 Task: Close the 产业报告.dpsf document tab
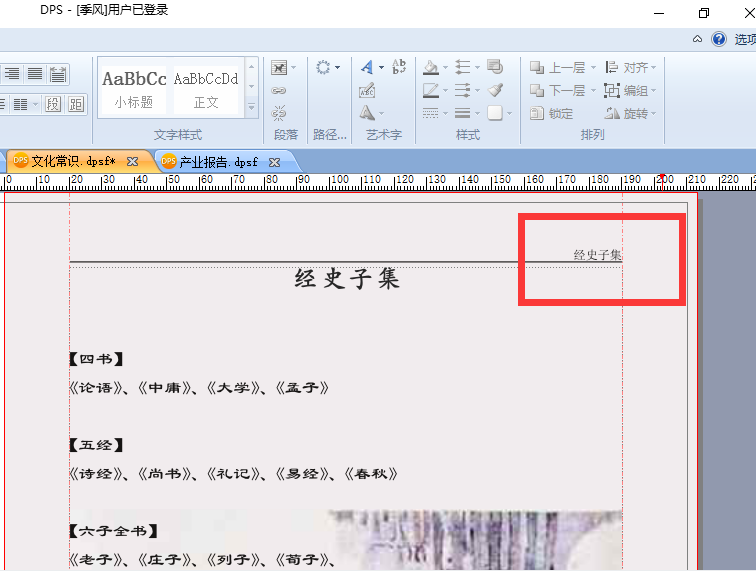[x=274, y=163]
